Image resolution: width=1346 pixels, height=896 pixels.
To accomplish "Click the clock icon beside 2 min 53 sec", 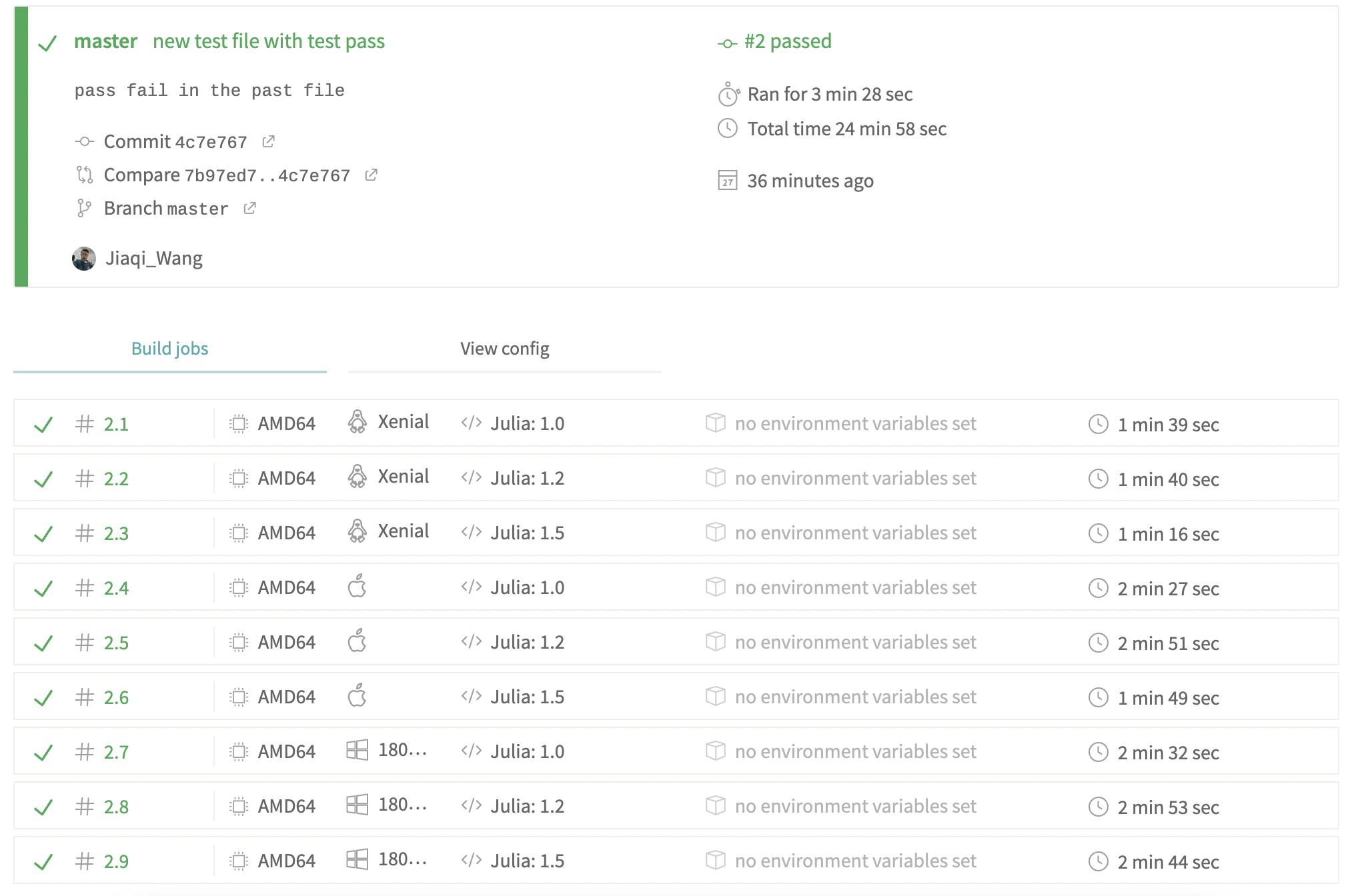I will coord(1098,807).
